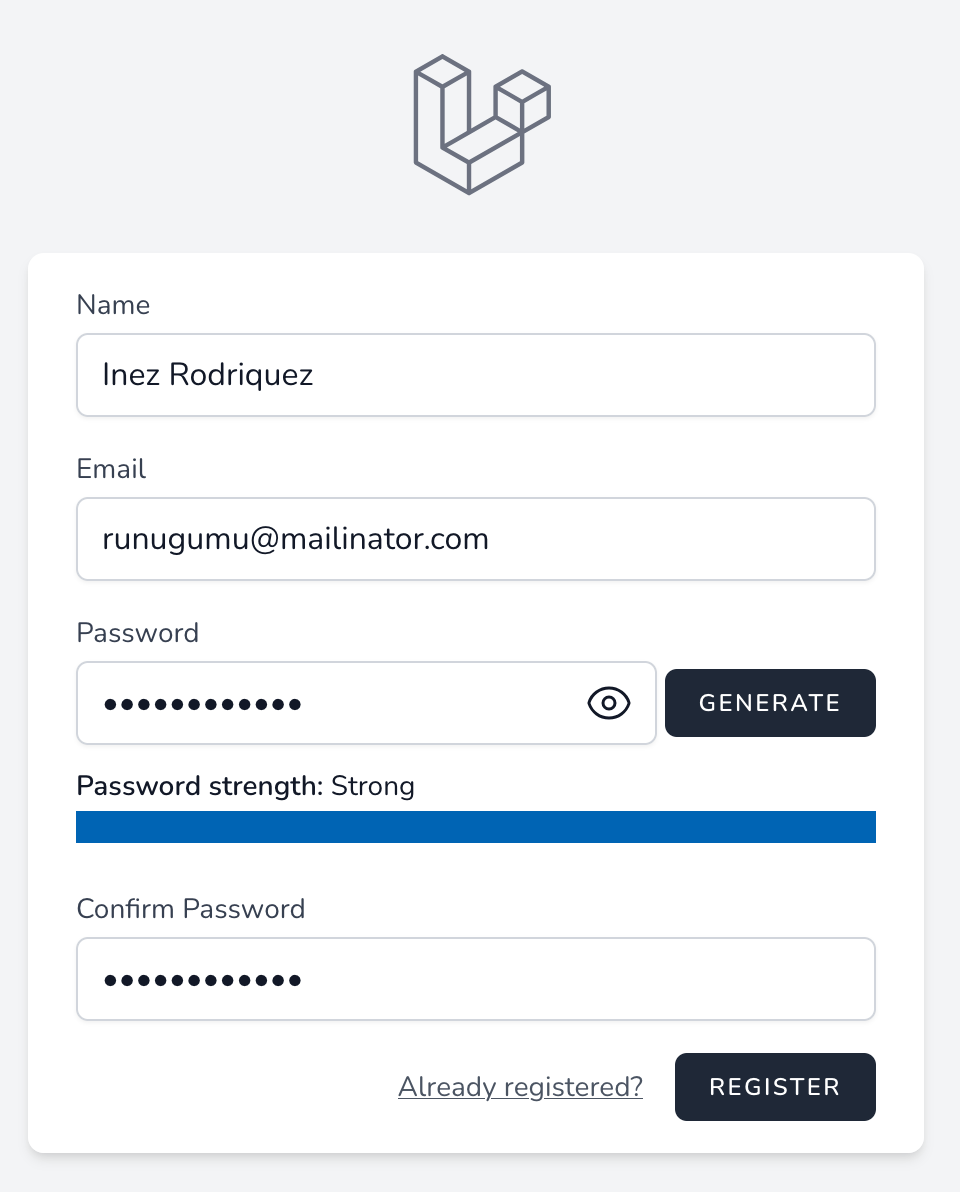Show password using the eye icon
Viewport: 960px width, 1192px height.
(609, 703)
